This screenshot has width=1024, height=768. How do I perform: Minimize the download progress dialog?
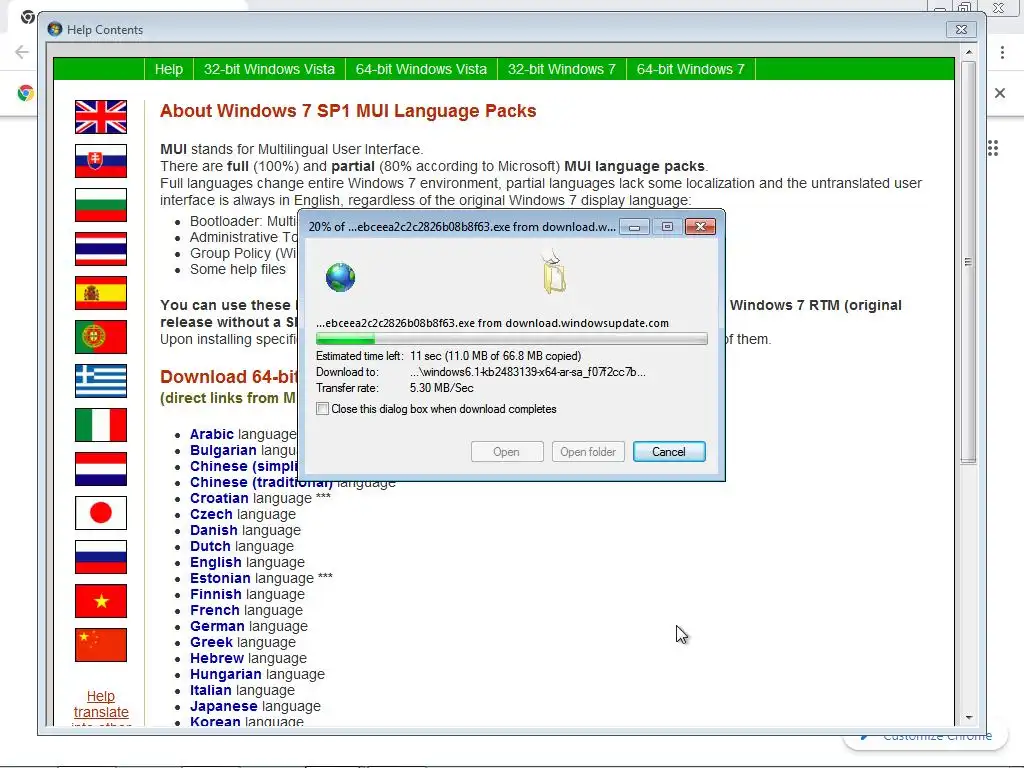pos(634,227)
